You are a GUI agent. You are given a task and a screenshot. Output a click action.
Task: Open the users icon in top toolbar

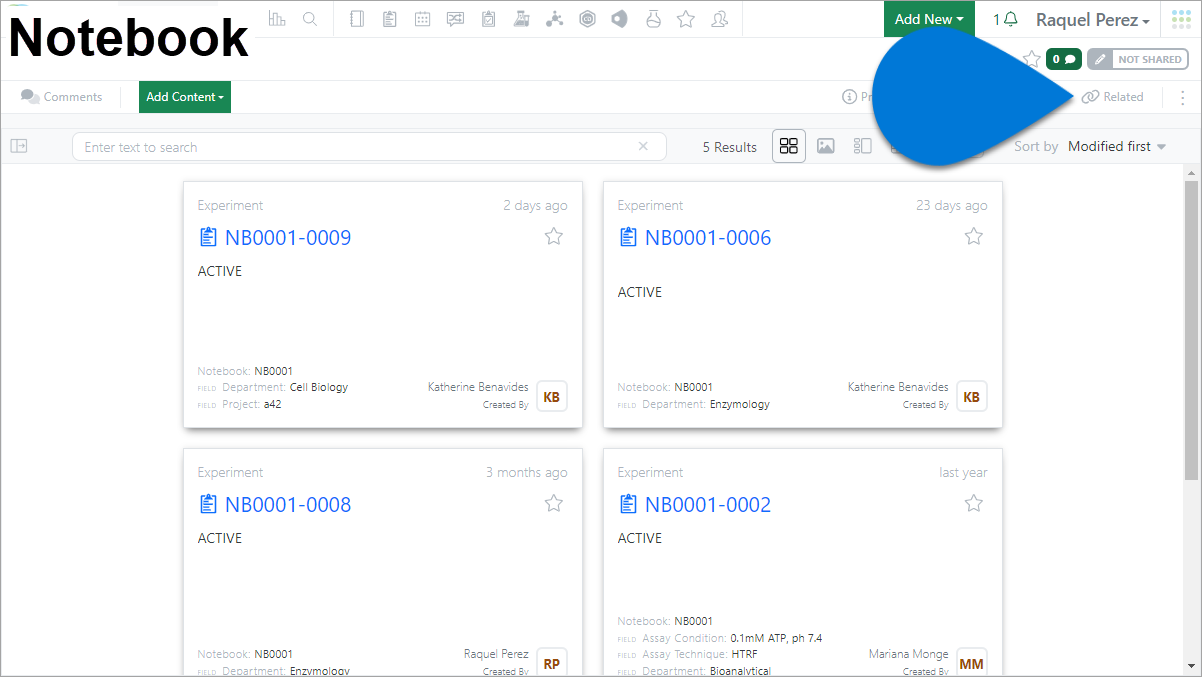tap(719, 19)
